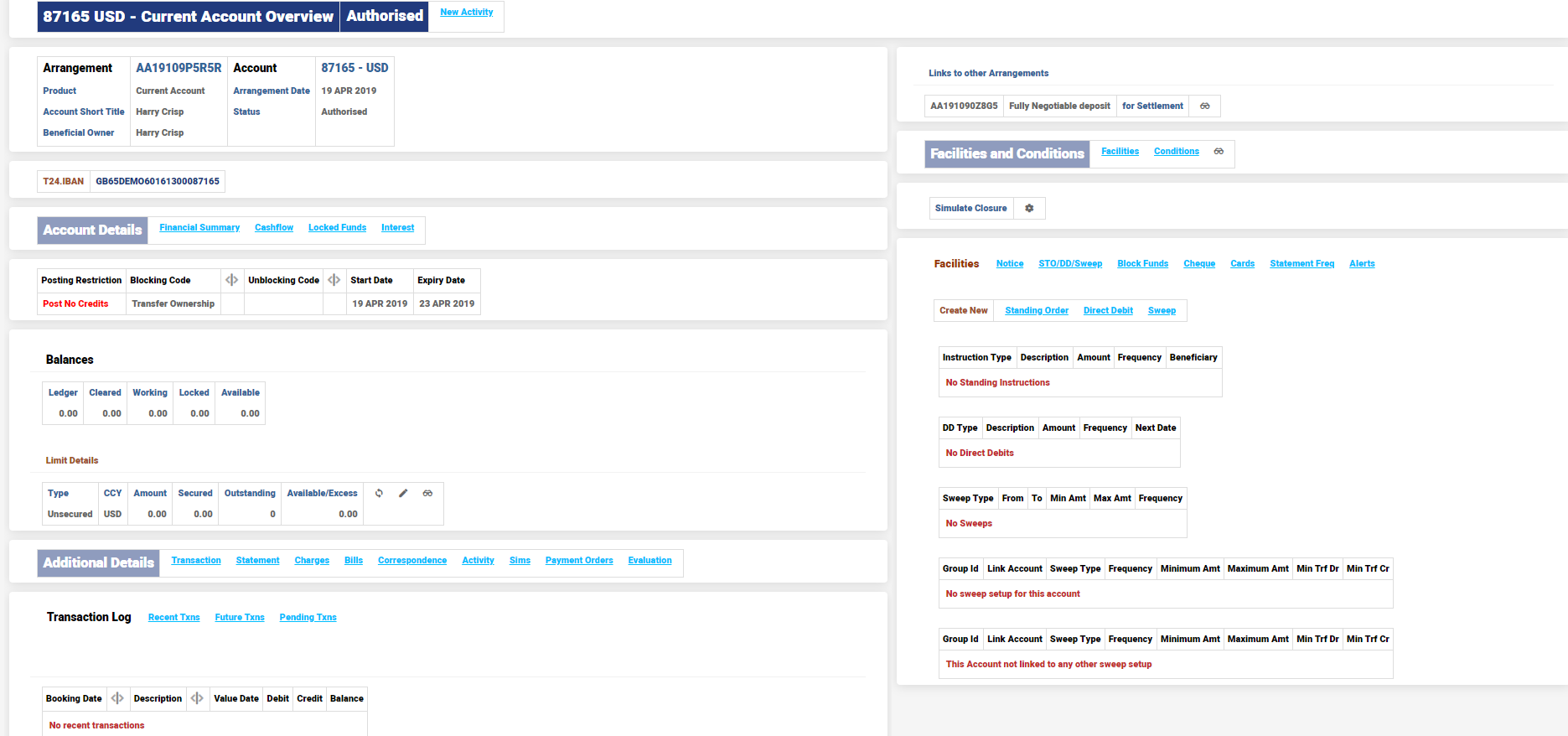Click the Facilities and Conditions section header
The width and height of the screenshot is (1568, 736).
pos(1007,154)
